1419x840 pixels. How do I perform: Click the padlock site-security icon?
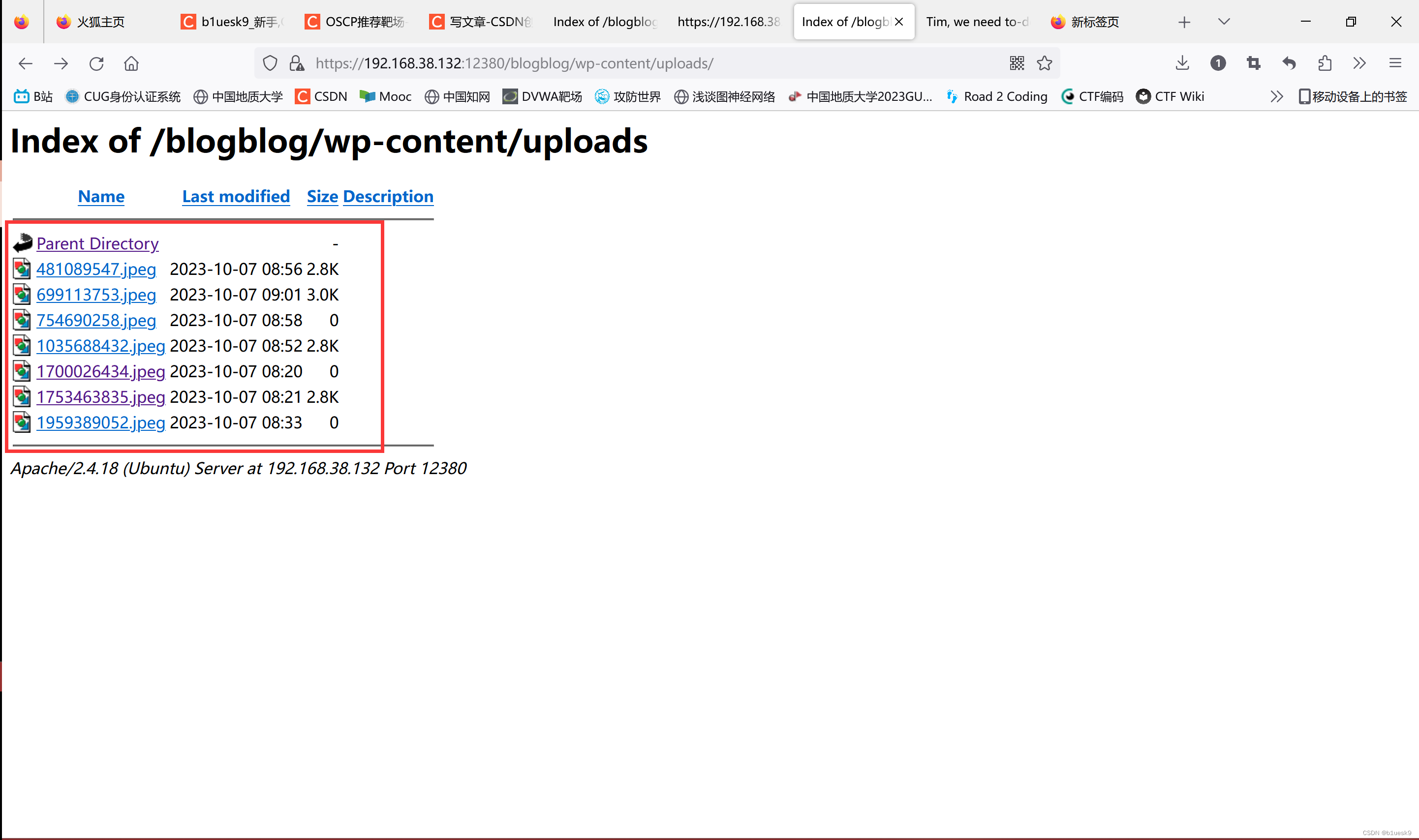point(296,63)
